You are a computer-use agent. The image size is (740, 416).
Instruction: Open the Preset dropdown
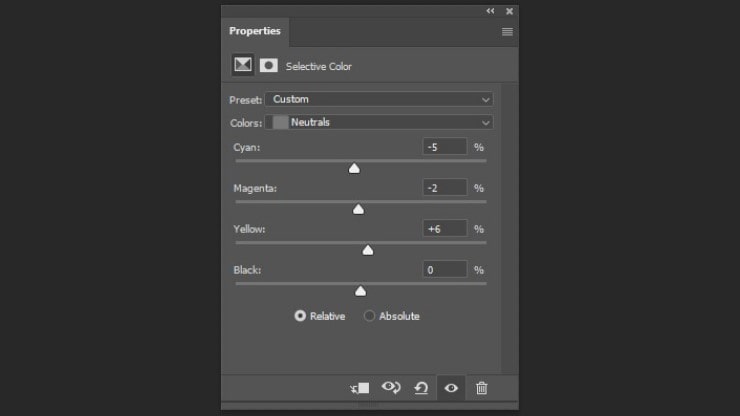point(379,99)
